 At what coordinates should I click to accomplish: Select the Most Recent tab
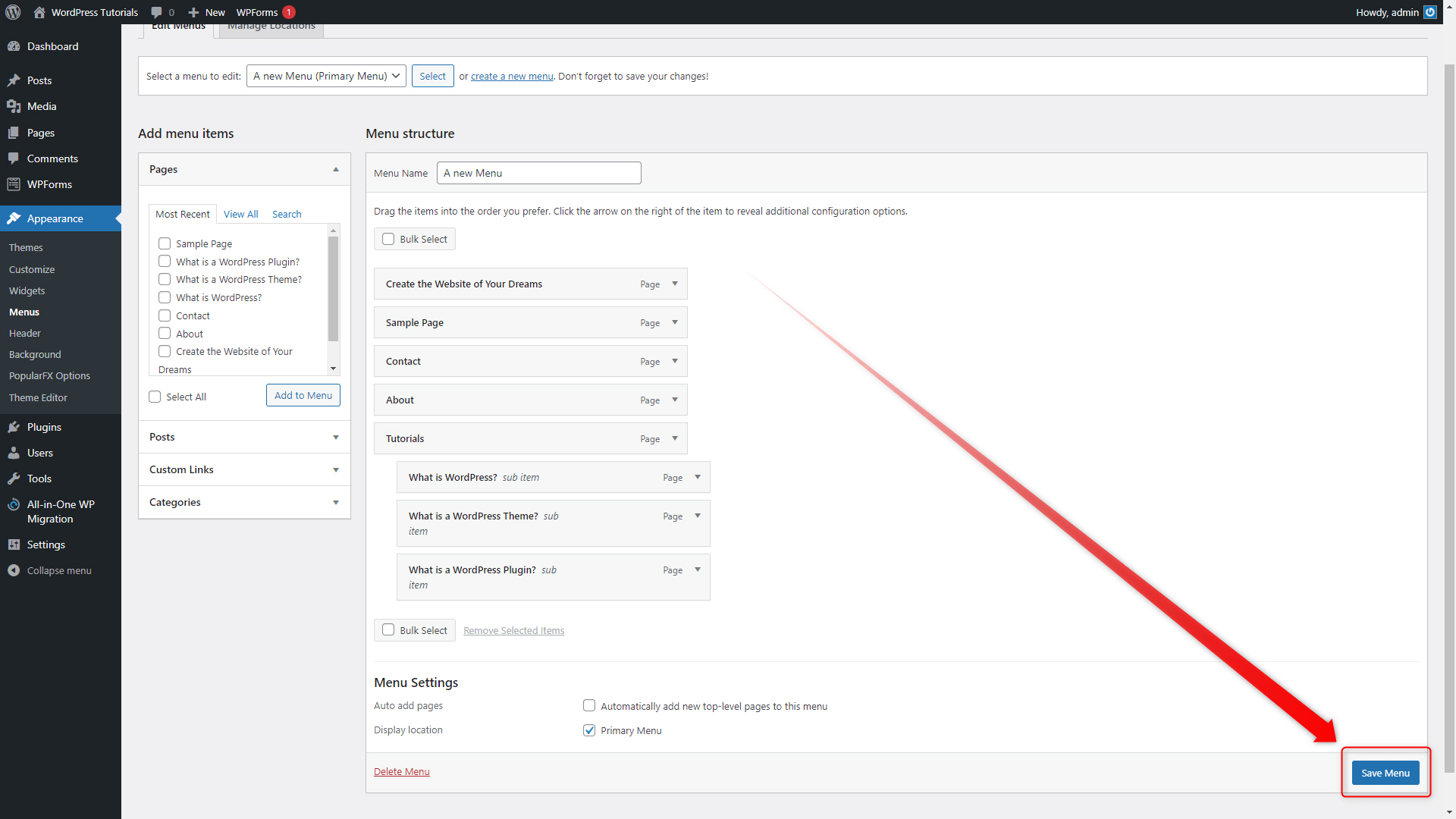coord(183,214)
